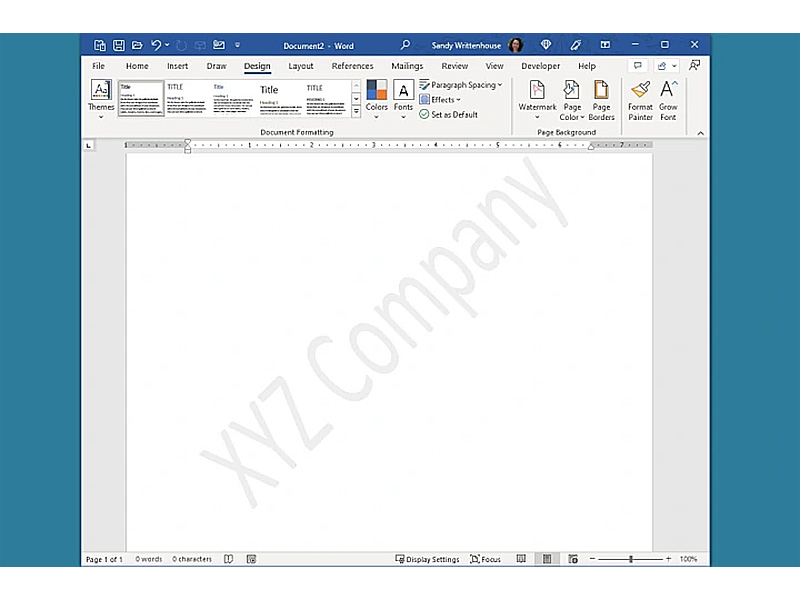Open the Layout ribbon tab
Viewport: 800px width, 600px height.
[x=301, y=66]
